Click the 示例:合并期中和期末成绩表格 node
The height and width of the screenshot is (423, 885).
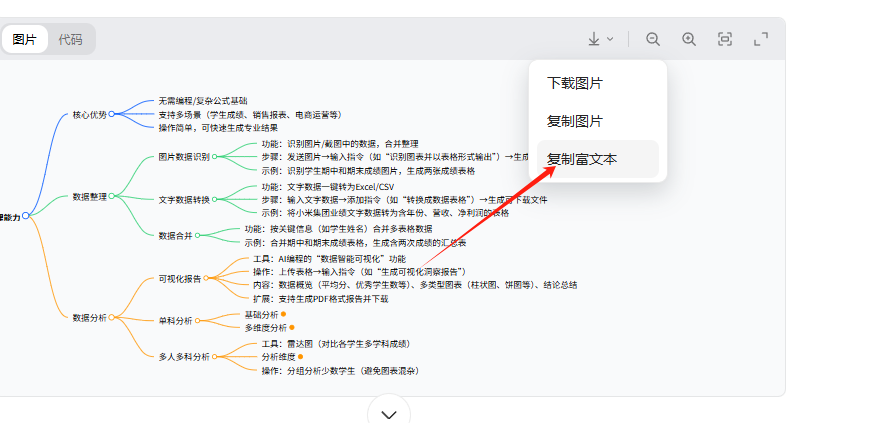coord(356,243)
